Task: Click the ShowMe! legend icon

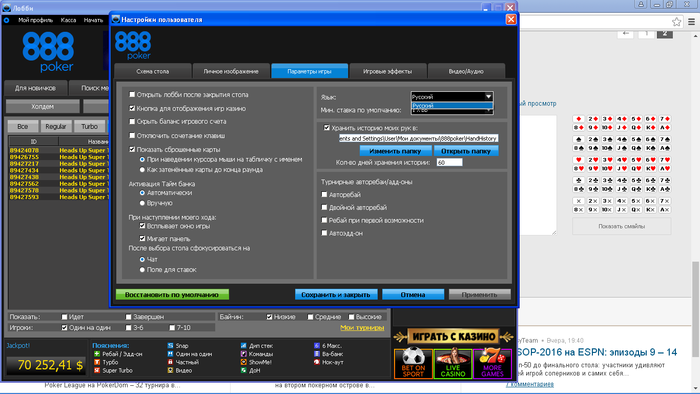Action: (x=243, y=362)
